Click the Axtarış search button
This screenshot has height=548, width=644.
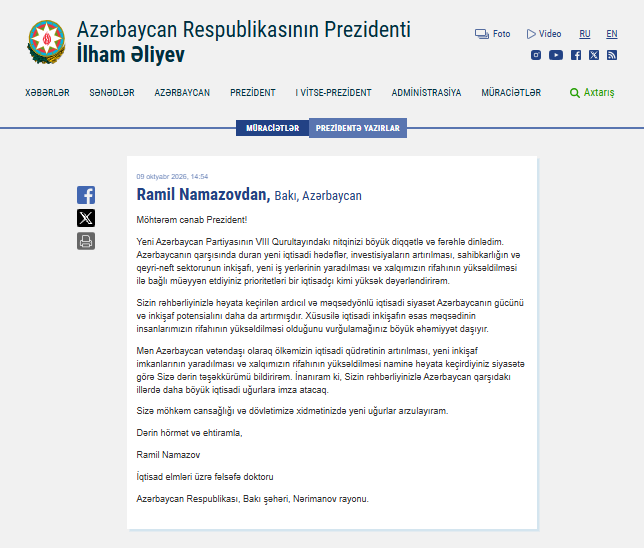pyautogui.click(x=592, y=93)
